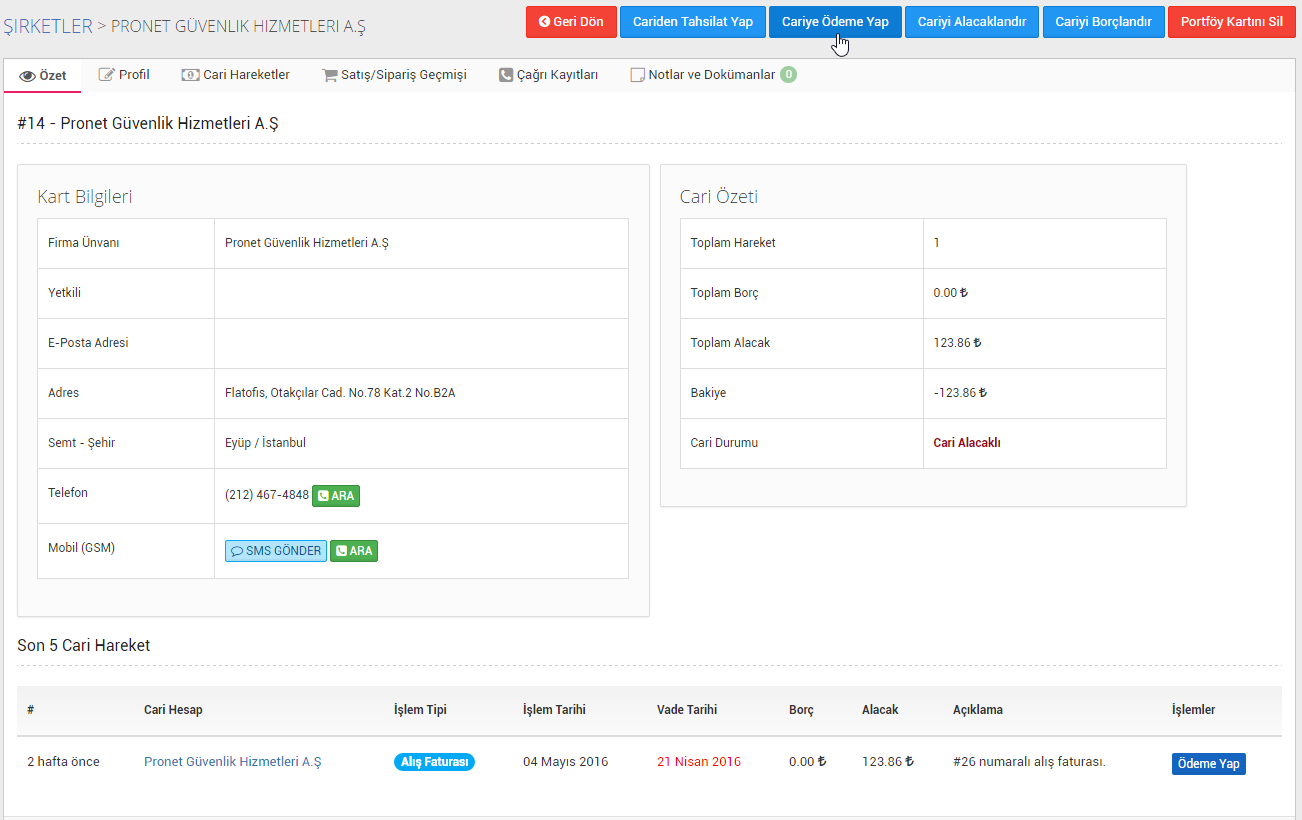Click the Son 5 Cari Hareket heading
Viewport: 1302px width, 820px height.
pyautogui.click(x=84, y=646)
